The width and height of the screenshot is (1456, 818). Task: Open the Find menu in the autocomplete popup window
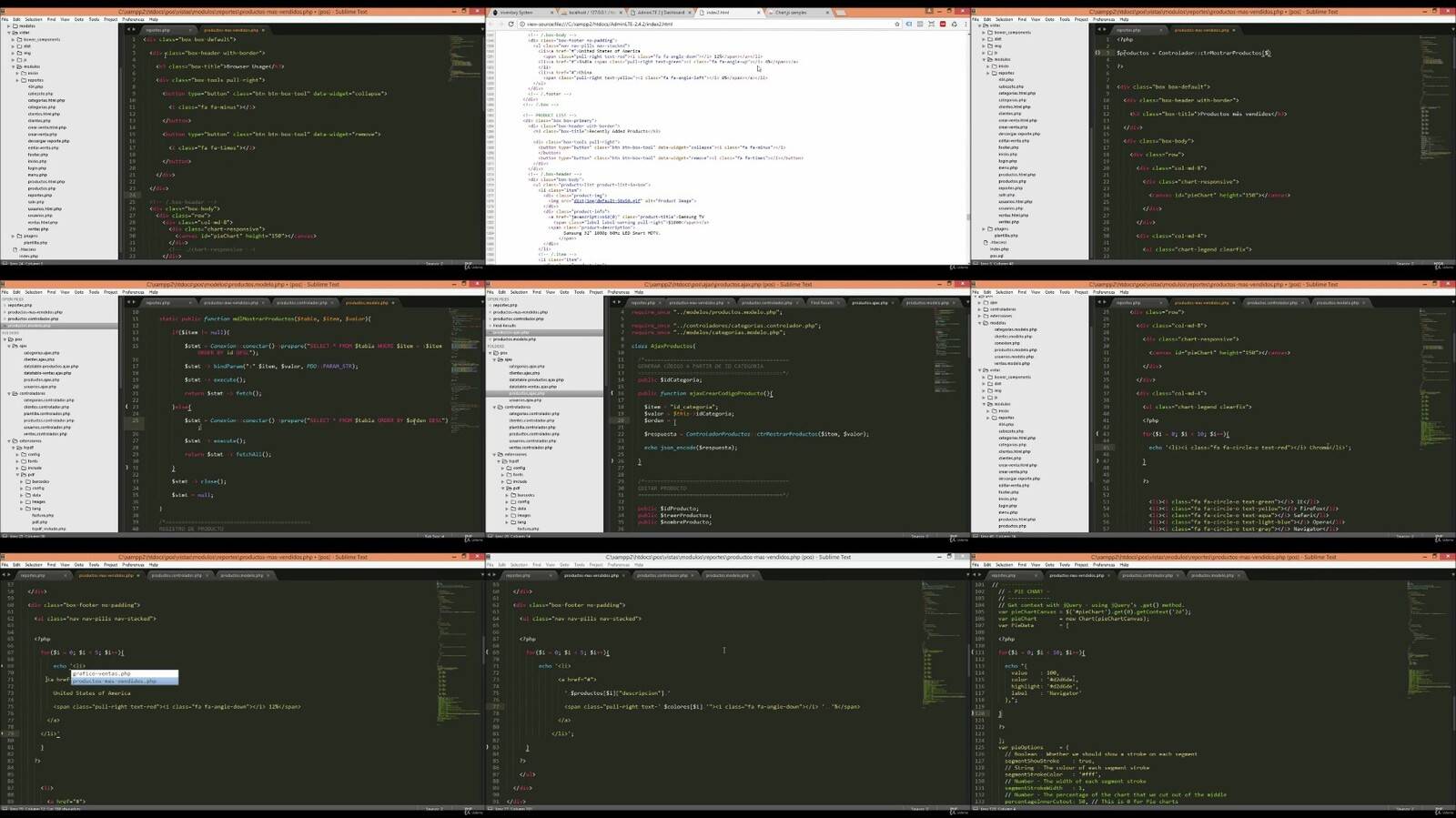52,564
